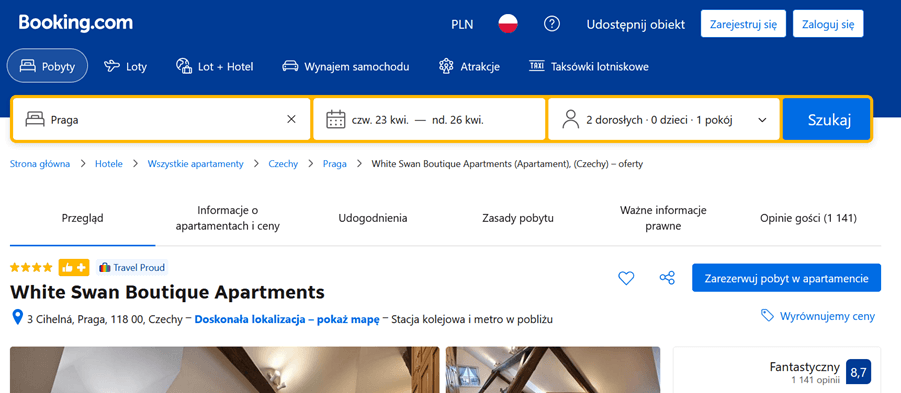This screenshot has width=901, height=393.
Task: Click the Atrakcje ferris wheel icon
Action: pos(446,66)
